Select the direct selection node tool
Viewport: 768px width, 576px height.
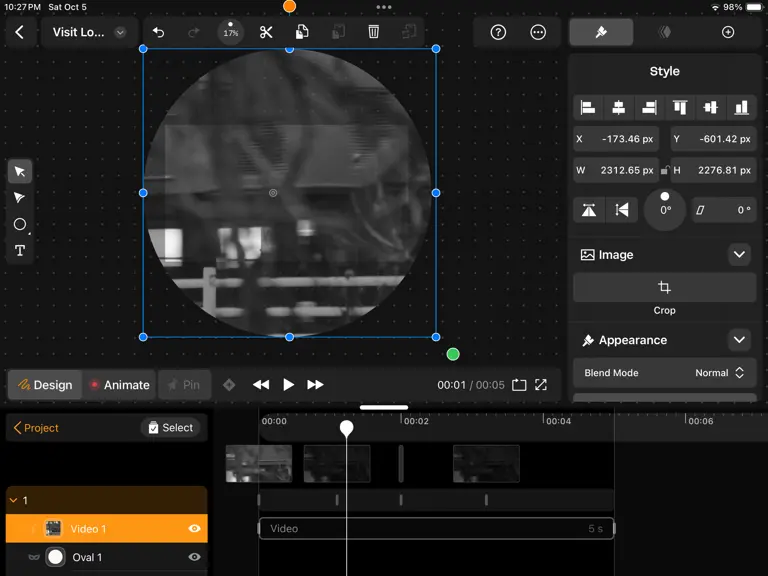click(20, 198)
